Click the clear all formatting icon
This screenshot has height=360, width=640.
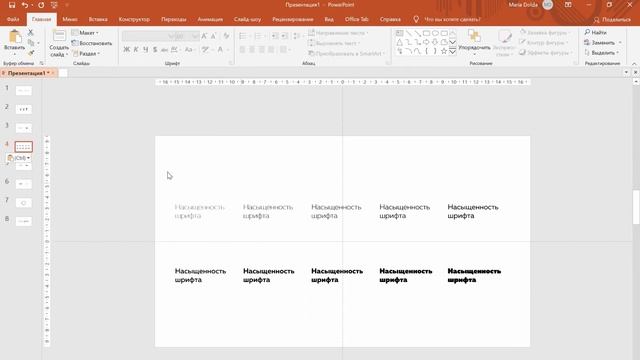coord(226,36)
